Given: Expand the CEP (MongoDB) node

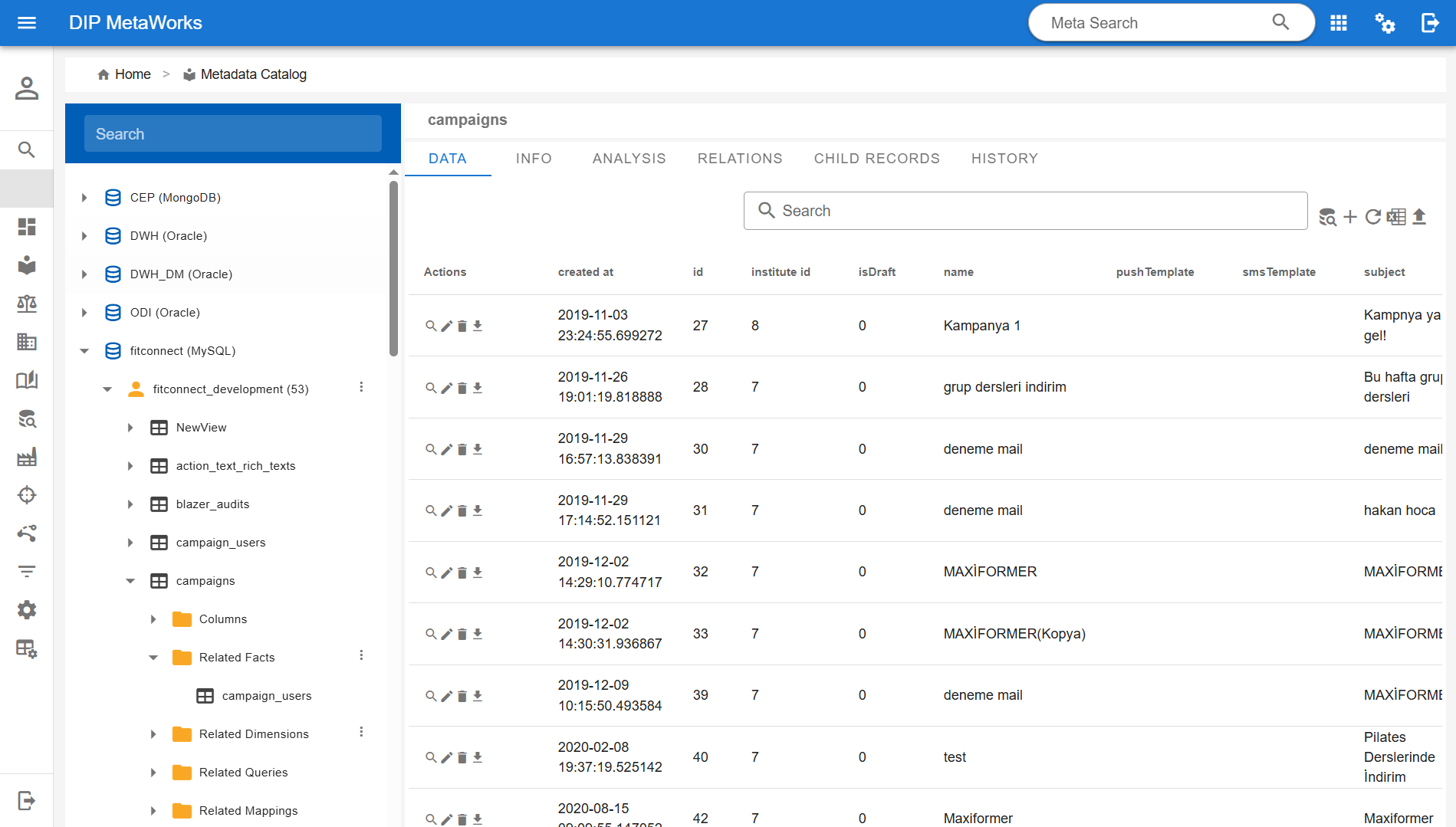Looking at the screenshot, I should [x=84, y=198].
